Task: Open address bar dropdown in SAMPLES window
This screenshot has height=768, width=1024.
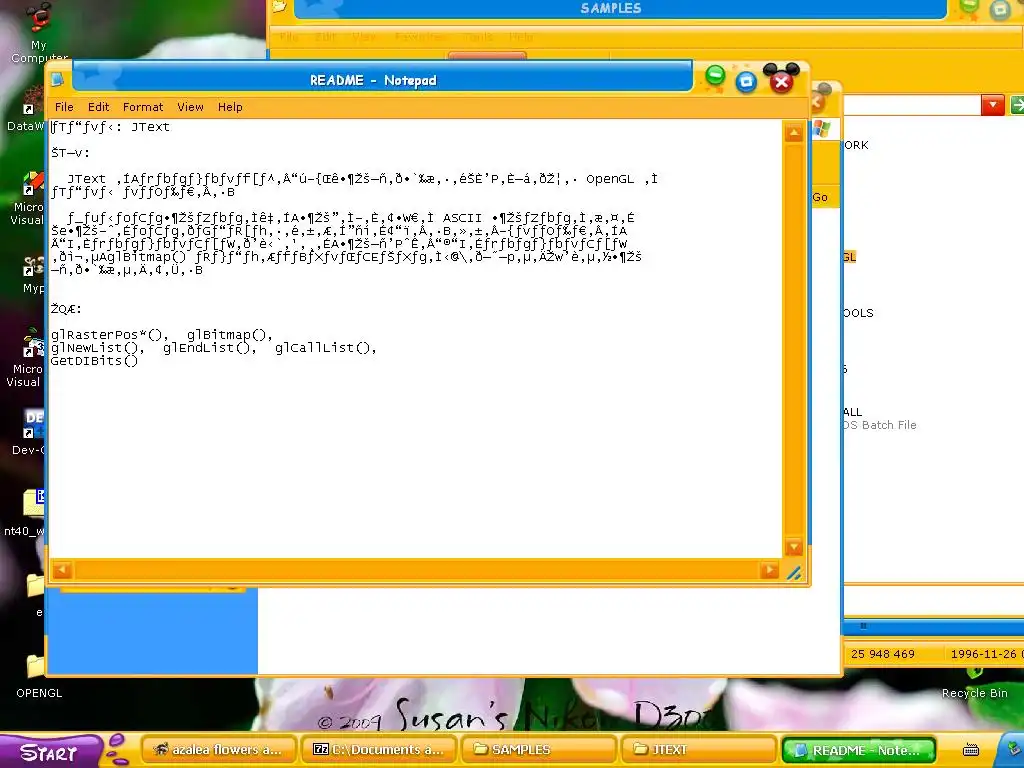Action: coord(993,104)
